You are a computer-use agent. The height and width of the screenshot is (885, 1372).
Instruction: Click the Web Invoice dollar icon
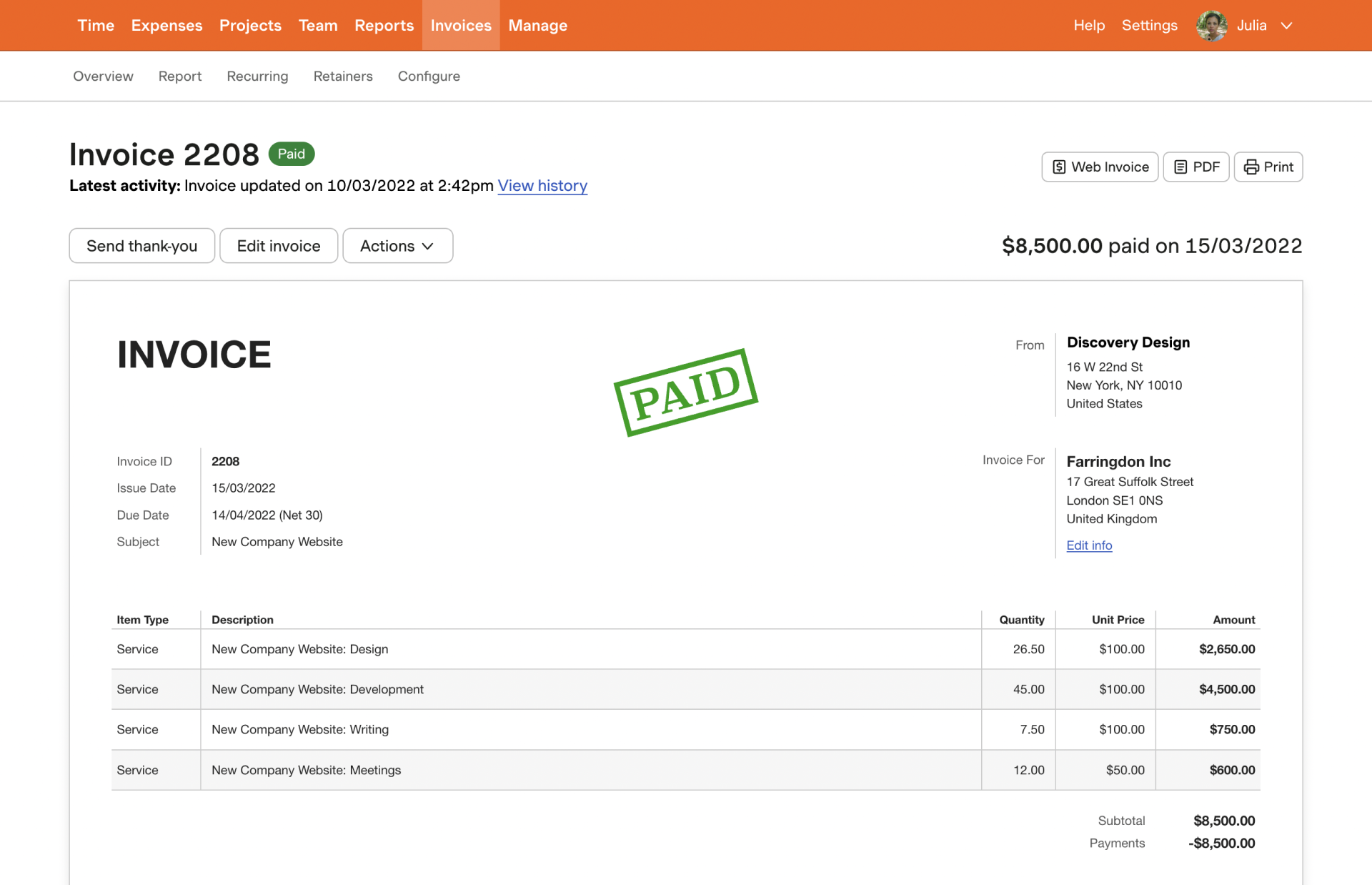(x=1059, y=167)
